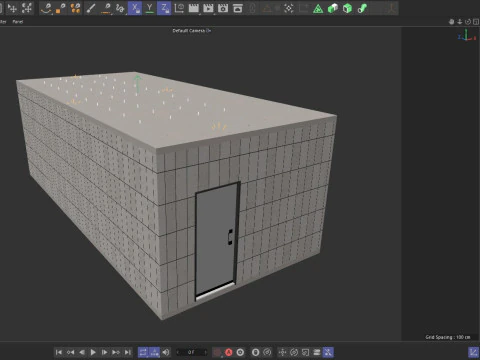Jump to the next keyframe
This screenshot has width=480, height=360.
tap(116, 352)
